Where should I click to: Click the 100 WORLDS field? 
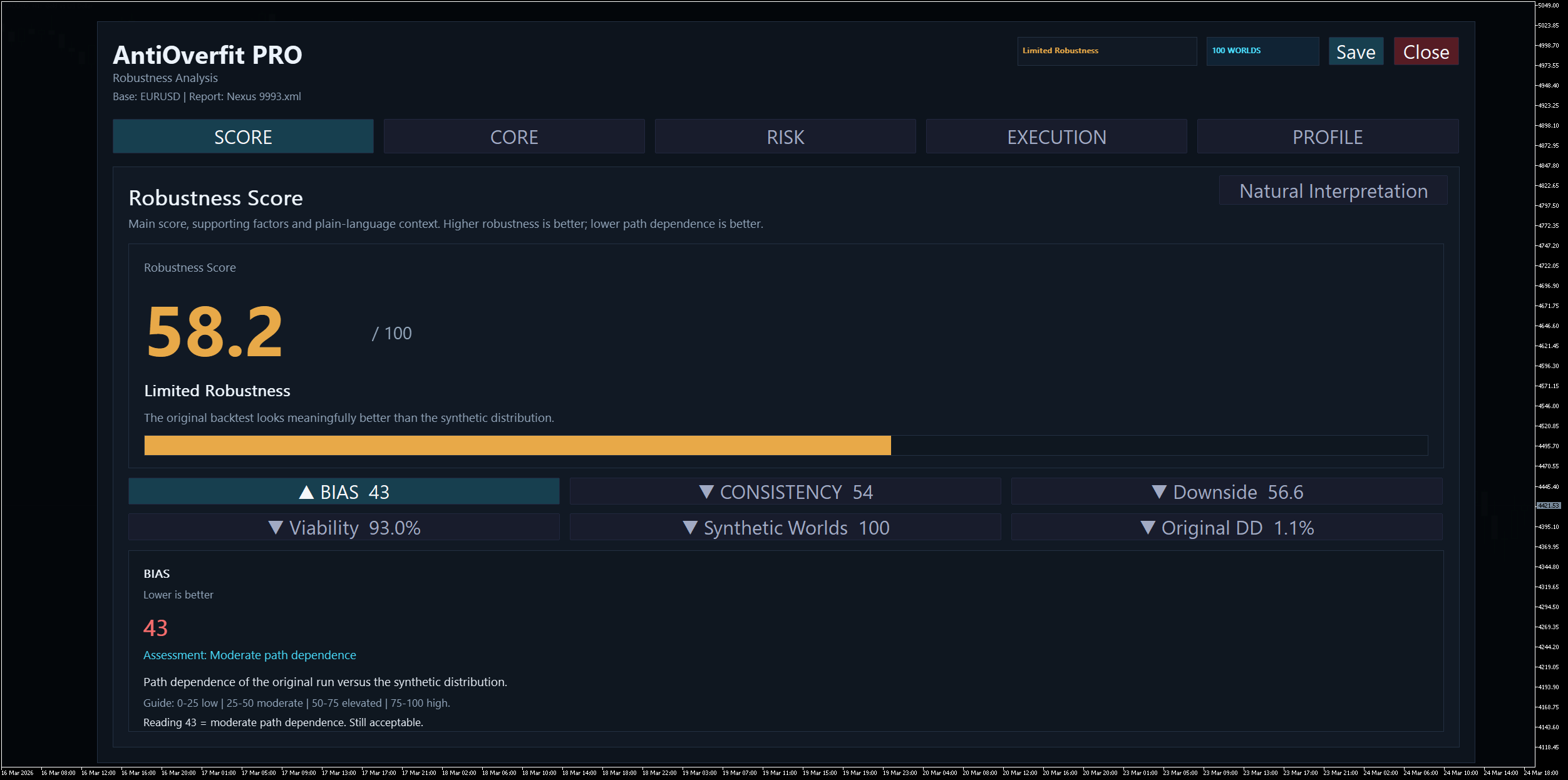click(x=1262, y=51)
